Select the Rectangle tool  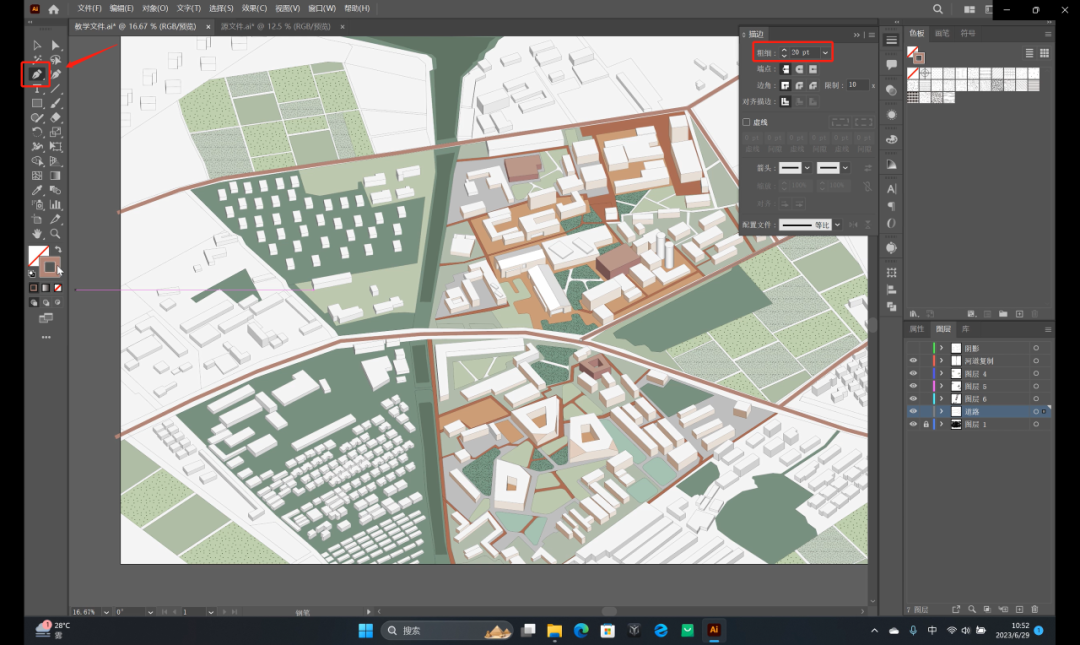(x=37, y=103)
